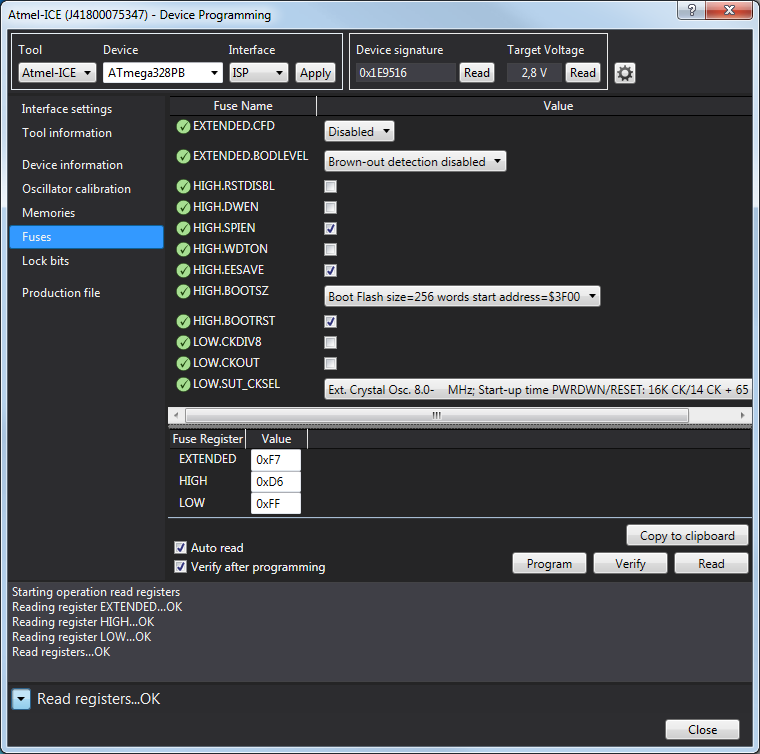Click green status icon beside EXTENDED.CFD
The image size is (760, 754).
[x=183, y=126]
